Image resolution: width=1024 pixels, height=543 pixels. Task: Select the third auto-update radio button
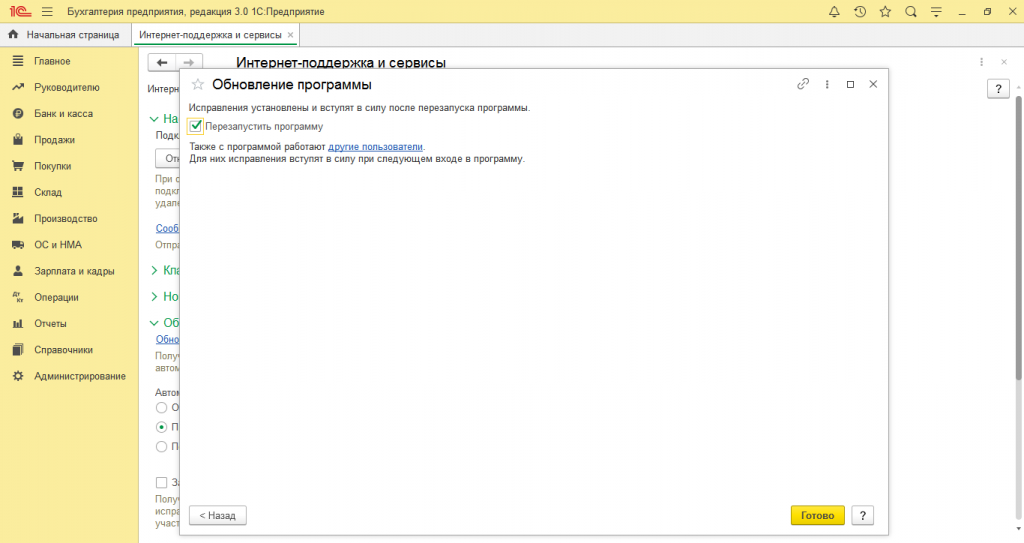click(x=161, y=447)
